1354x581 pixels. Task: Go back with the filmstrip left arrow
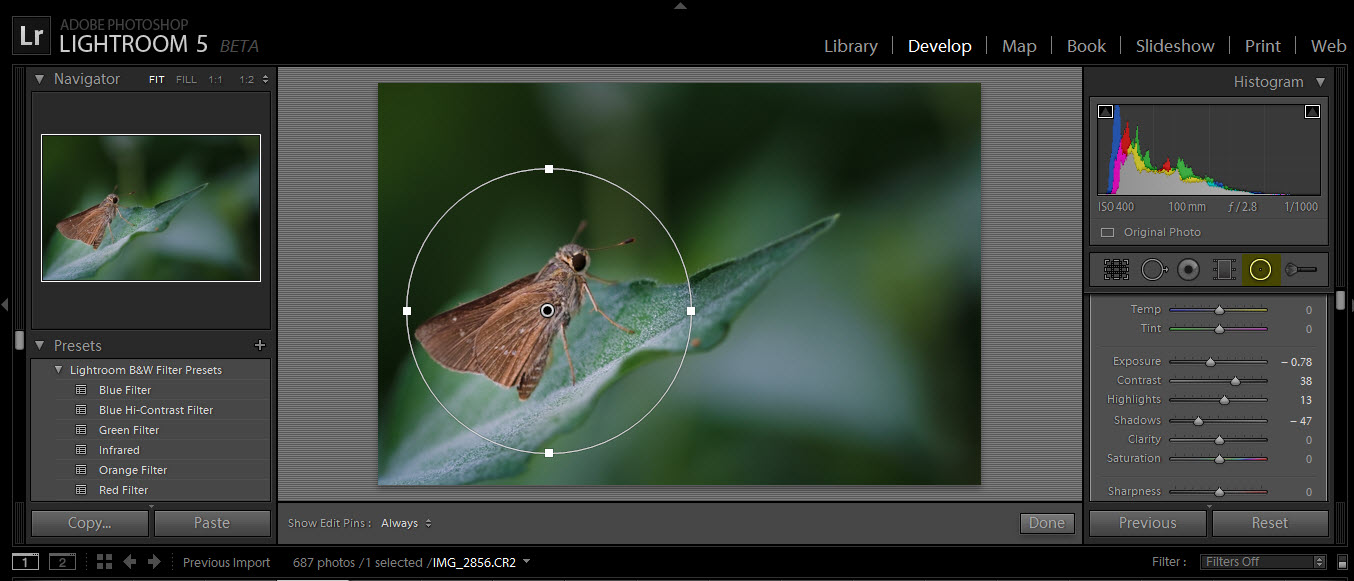tap(129, 562)
